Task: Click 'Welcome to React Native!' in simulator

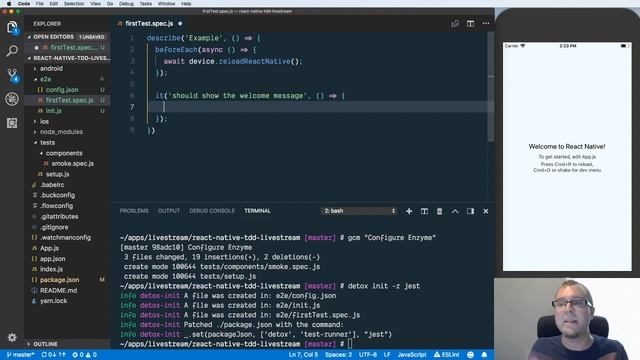Action: click(x=567, y=147)
